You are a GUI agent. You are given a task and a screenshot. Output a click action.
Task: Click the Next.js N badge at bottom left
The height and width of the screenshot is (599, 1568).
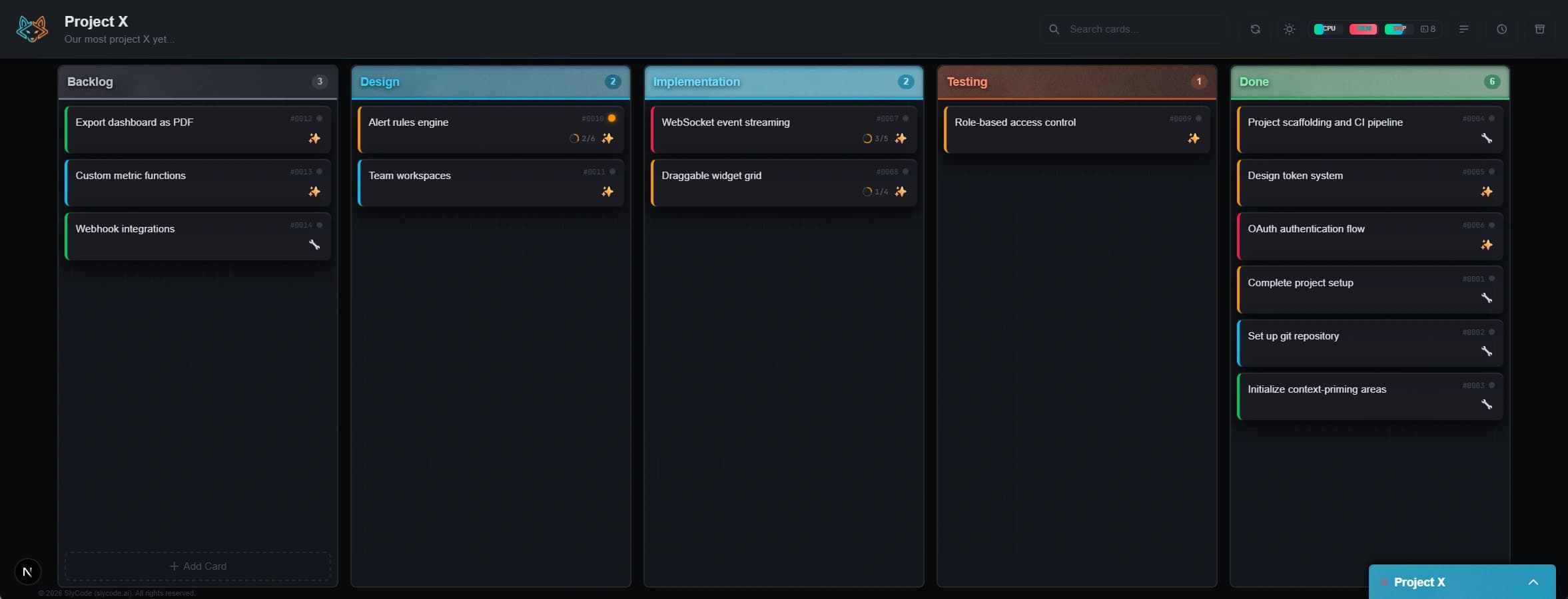[27, 572]
